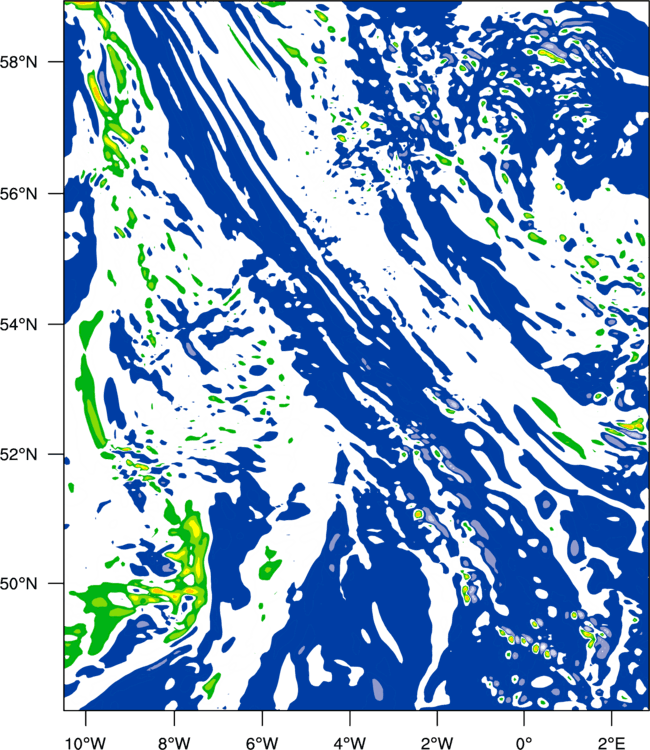Click the 4°W longitude label
The height and width of the screenshot is (750, 650).
coord(350,743)
